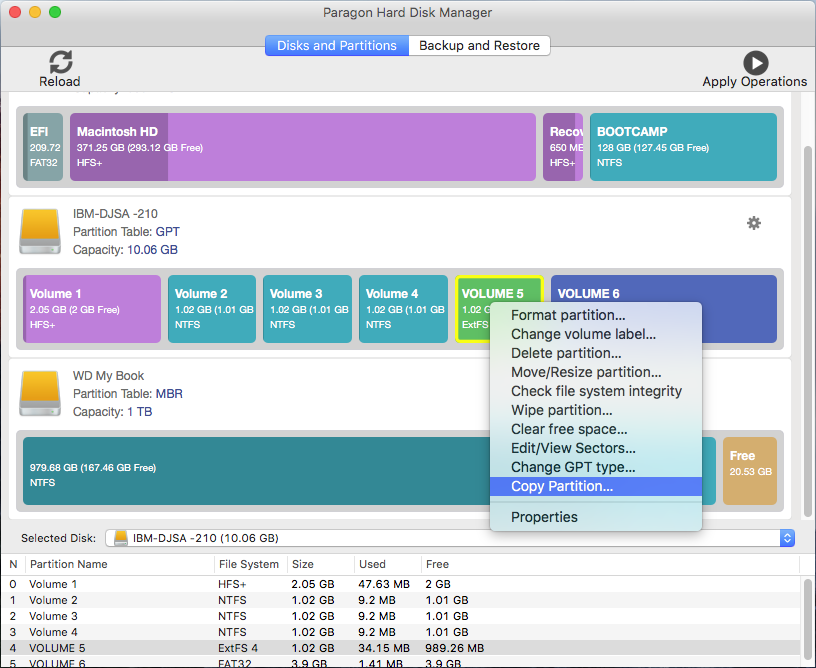
Task: Click Copy Partition... menu item
Action: coord(596,486)
